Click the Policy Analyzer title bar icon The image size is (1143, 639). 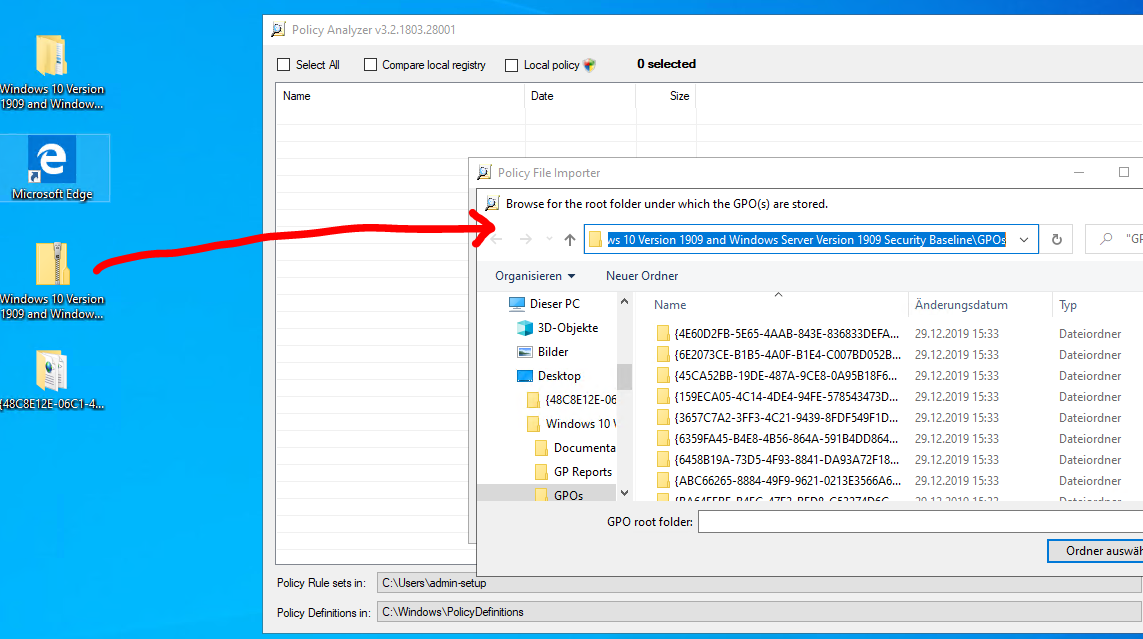pos(278,30)
